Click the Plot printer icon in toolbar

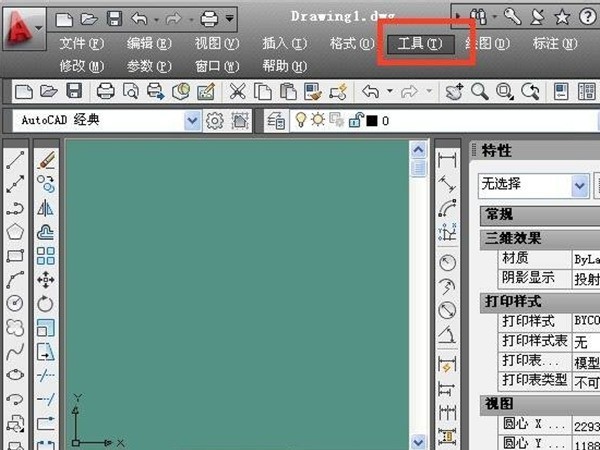point(105,92)
